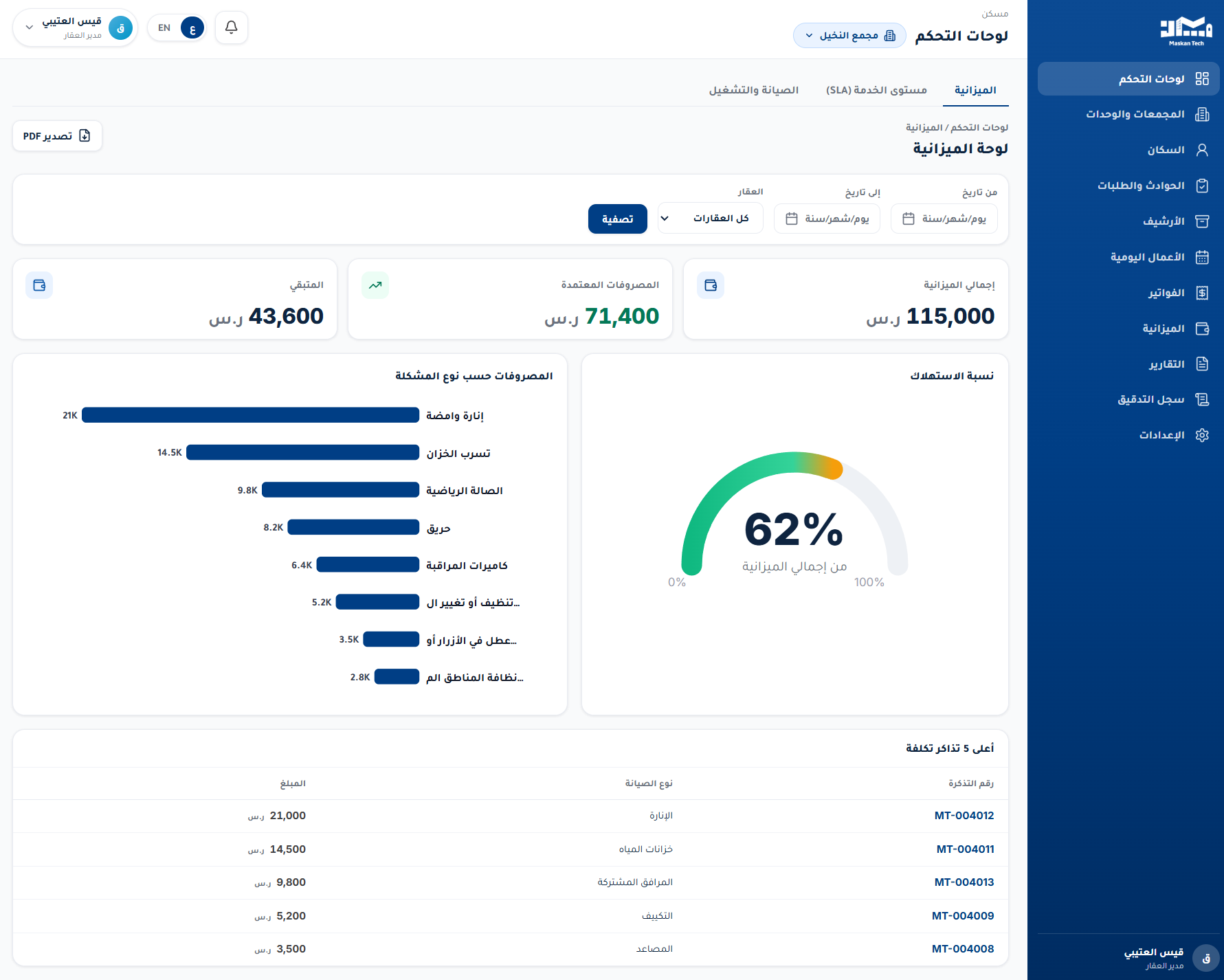The height and width of the screenshot is (980, 1224).
Task: Click the خزانات المياه maintenance type cell
Action: coord(646,849)
